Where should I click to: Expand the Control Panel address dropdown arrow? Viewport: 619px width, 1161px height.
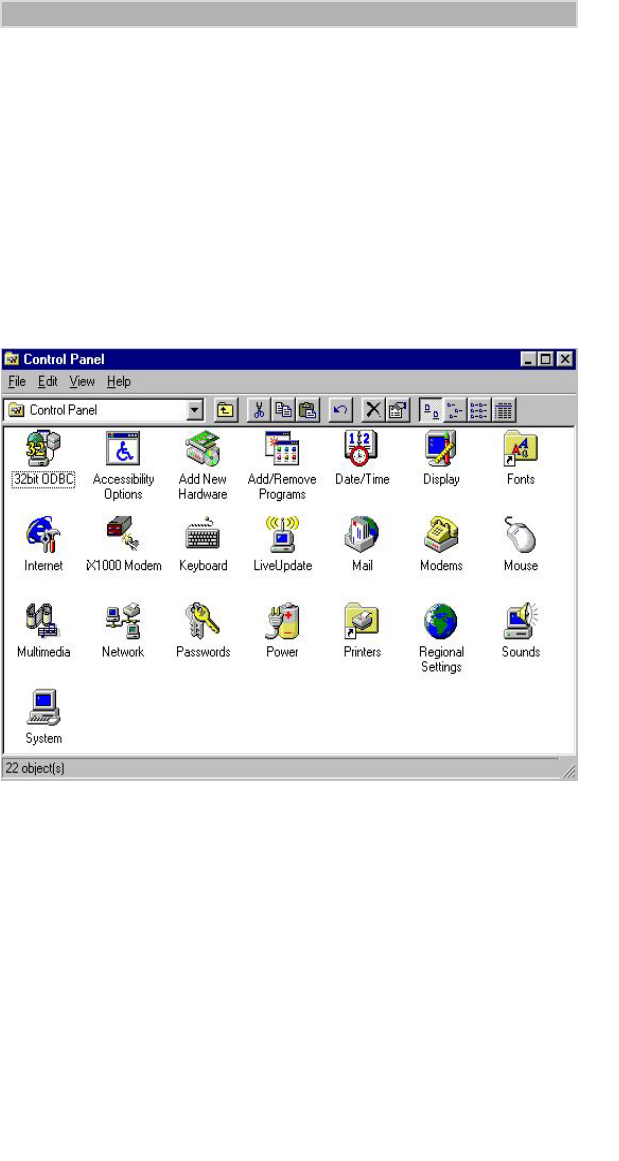(195, 409)
